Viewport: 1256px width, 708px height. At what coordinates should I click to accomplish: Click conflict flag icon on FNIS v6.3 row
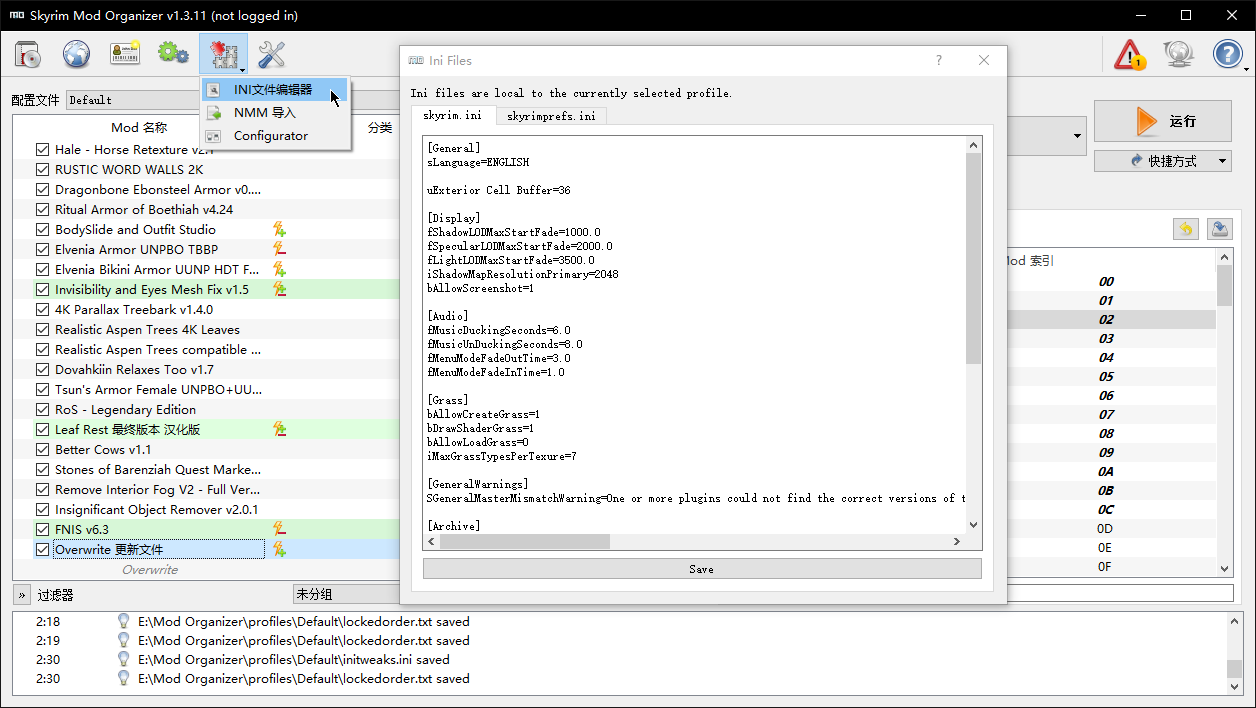pos(280,530)
